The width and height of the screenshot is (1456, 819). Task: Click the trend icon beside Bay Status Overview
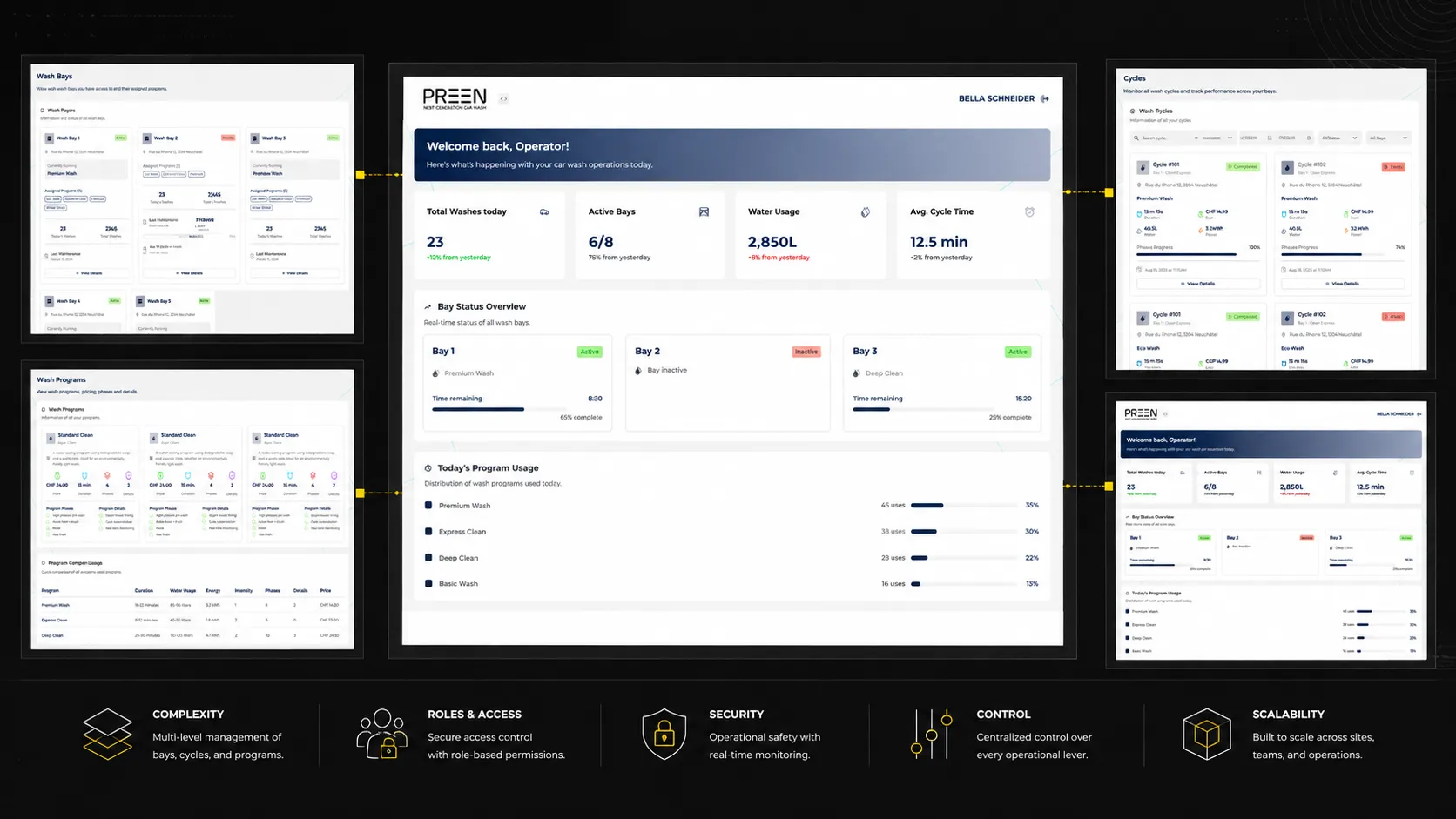point(428,307)
